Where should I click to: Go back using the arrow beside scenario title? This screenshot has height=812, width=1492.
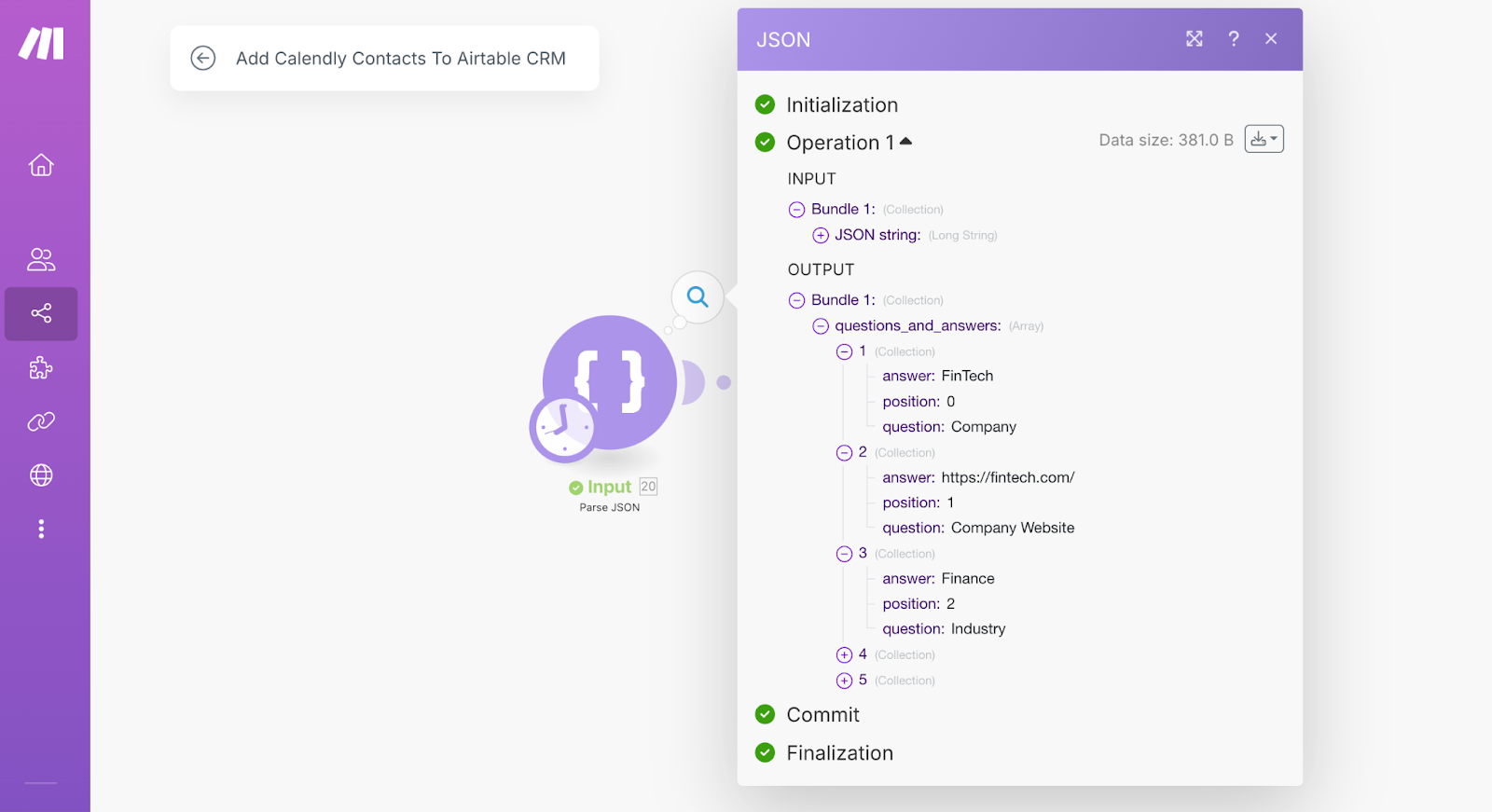pyautogui.click(x=203, y=58)
